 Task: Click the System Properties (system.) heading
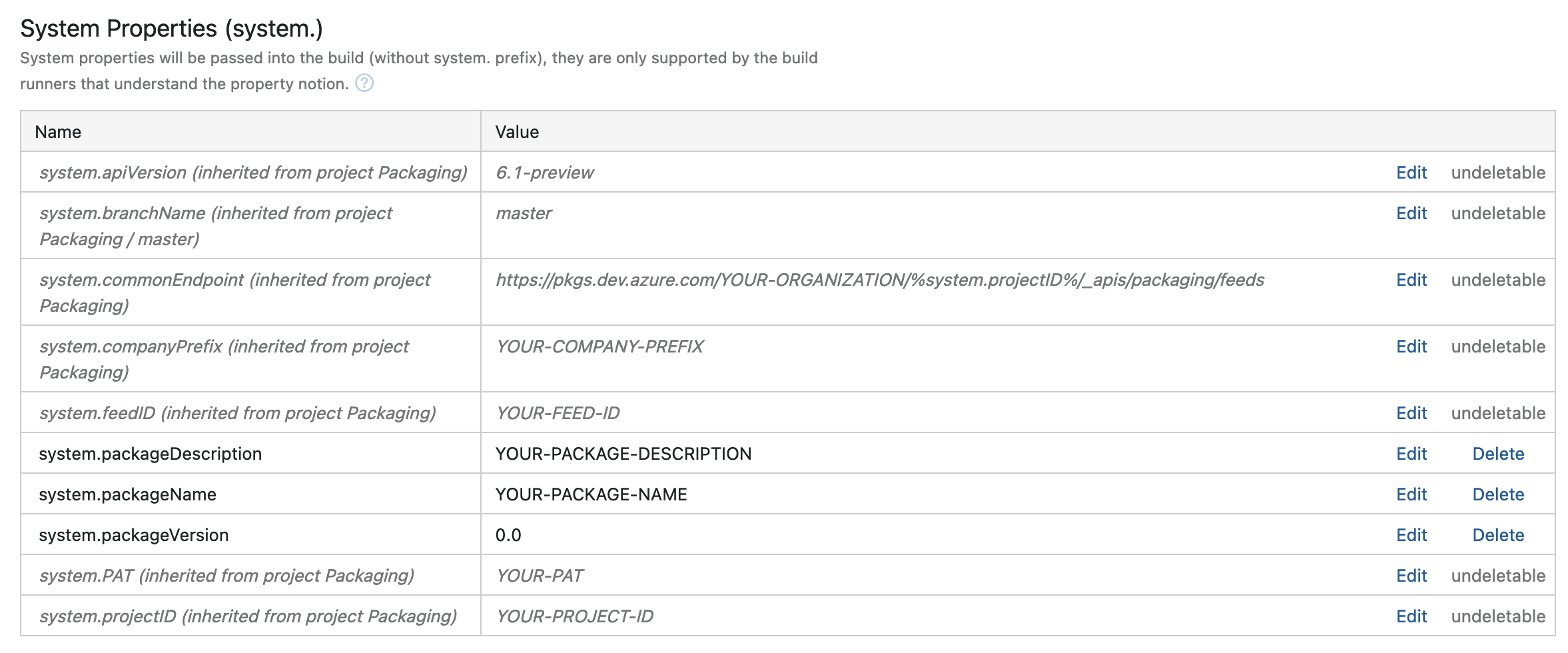171,29
